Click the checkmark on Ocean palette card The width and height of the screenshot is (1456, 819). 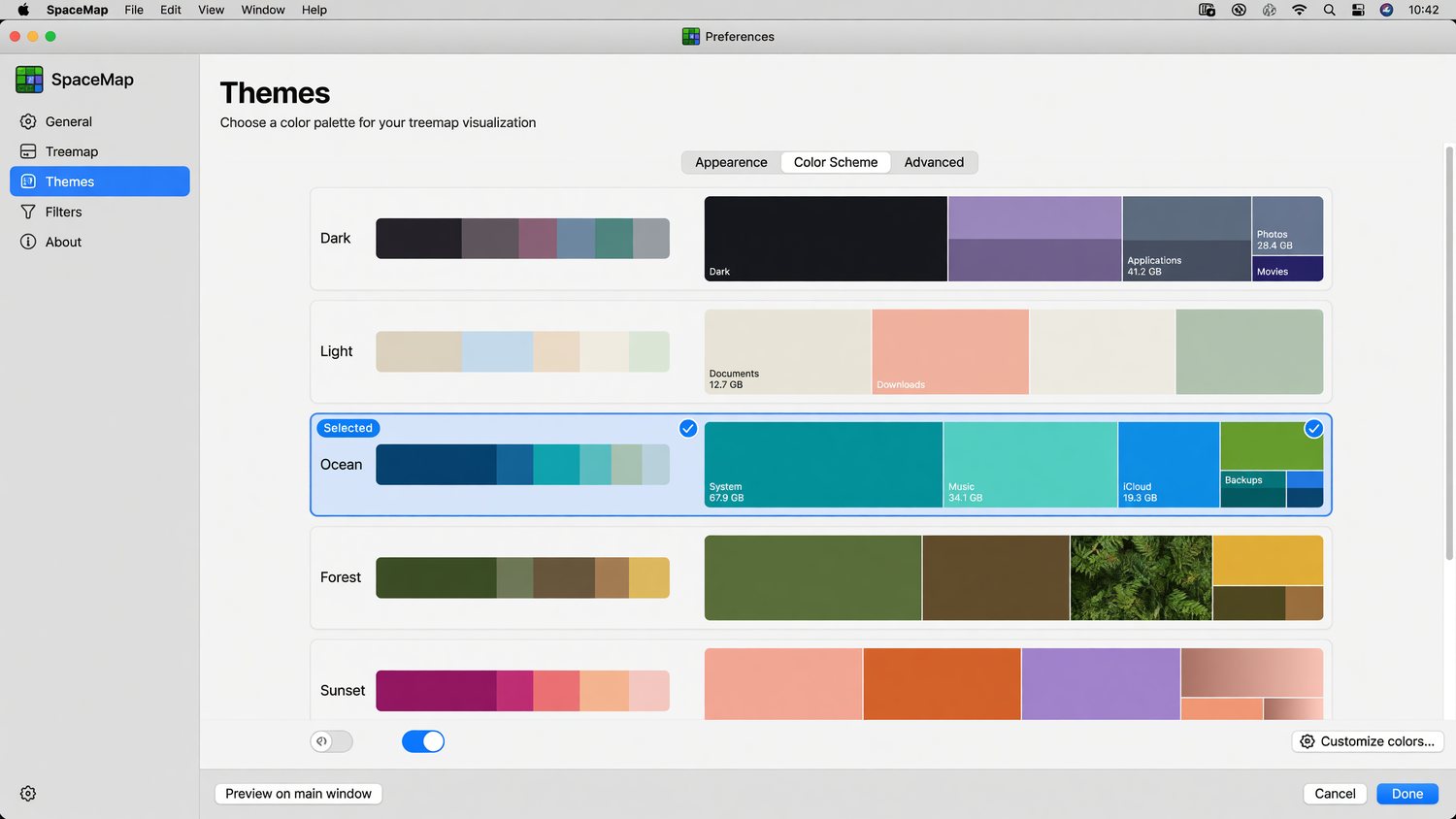(x=688, y=429)
